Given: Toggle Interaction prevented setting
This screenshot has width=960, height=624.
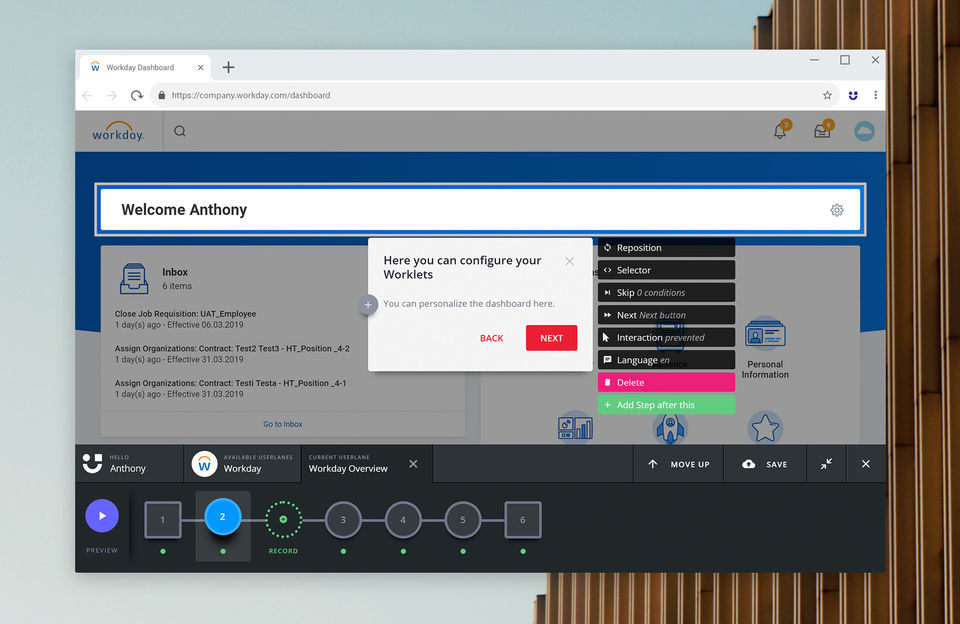Looking at the screenshot, I should click(666, 337).
